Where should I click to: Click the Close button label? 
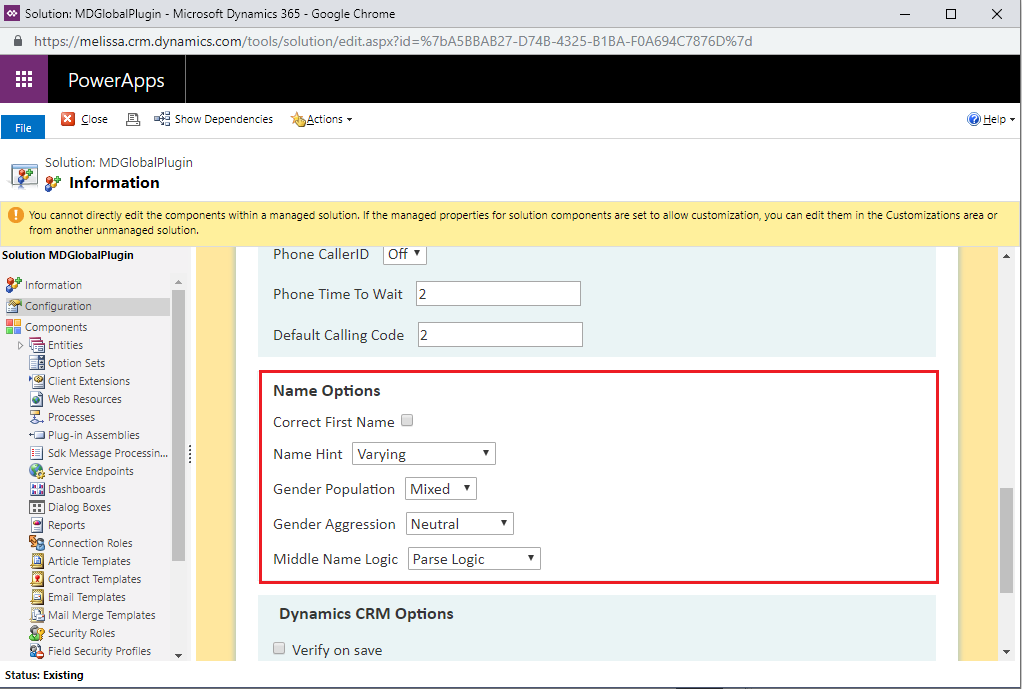[x=95, y=119]
